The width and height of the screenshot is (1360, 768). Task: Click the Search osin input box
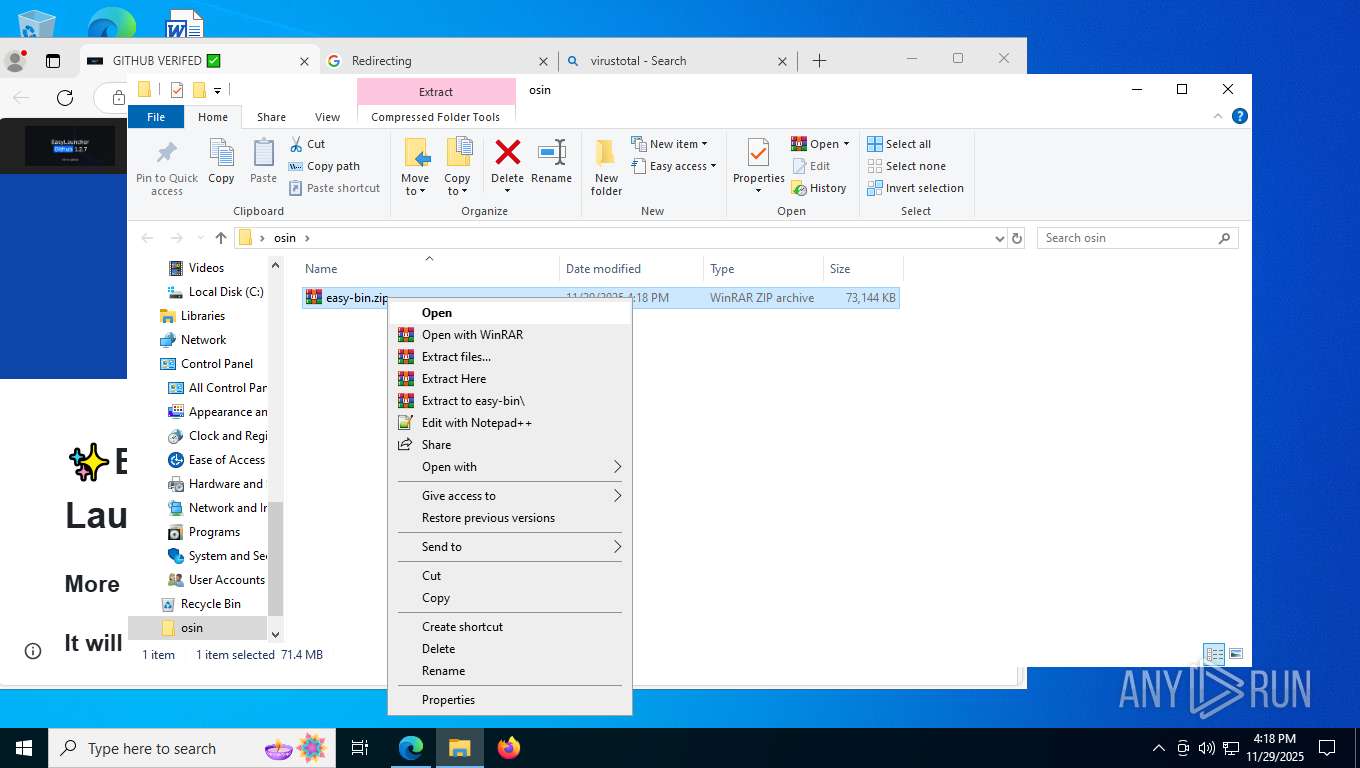pos(1138,238)
